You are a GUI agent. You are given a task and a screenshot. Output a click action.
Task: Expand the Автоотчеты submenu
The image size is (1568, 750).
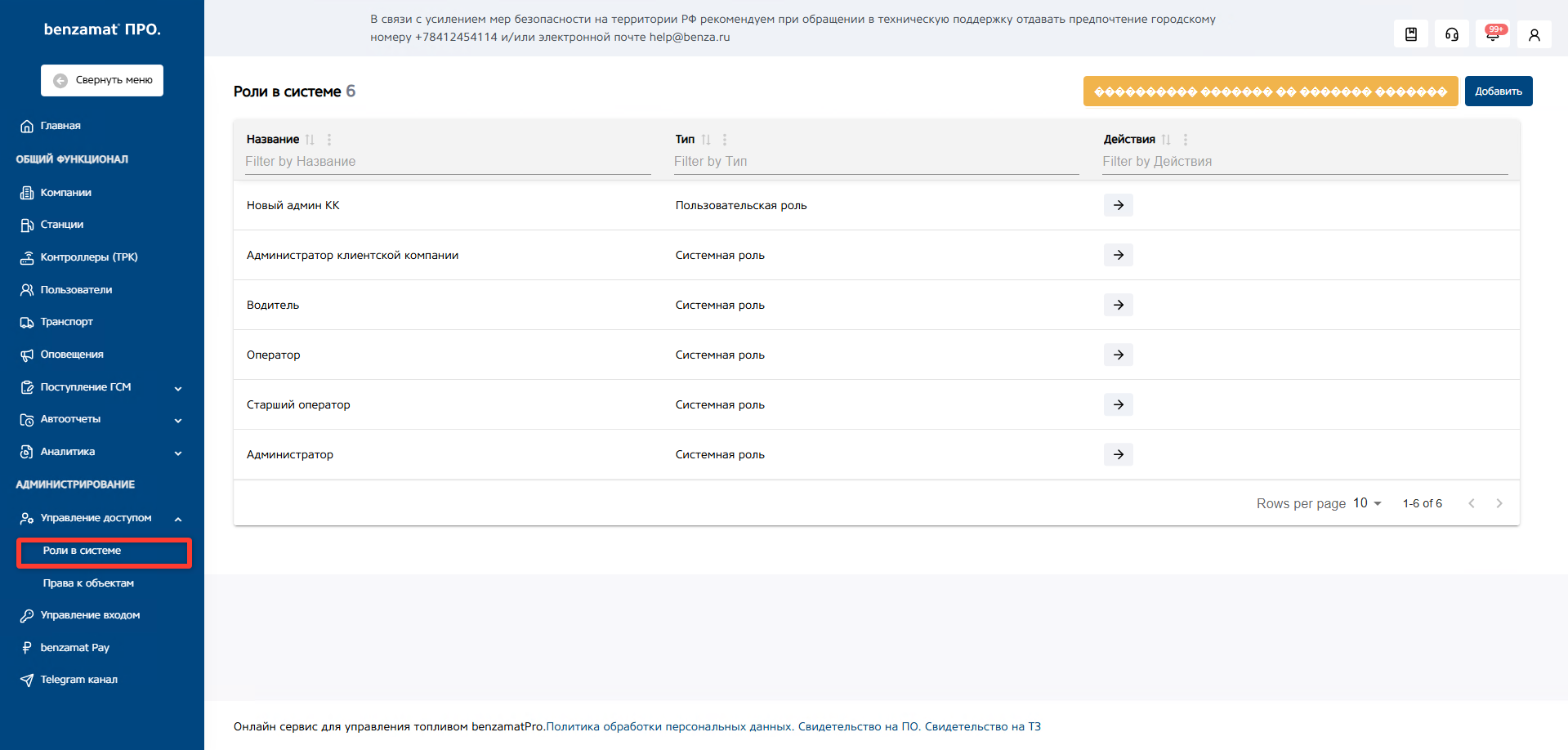pyautogui.click(x=177, y=420)
